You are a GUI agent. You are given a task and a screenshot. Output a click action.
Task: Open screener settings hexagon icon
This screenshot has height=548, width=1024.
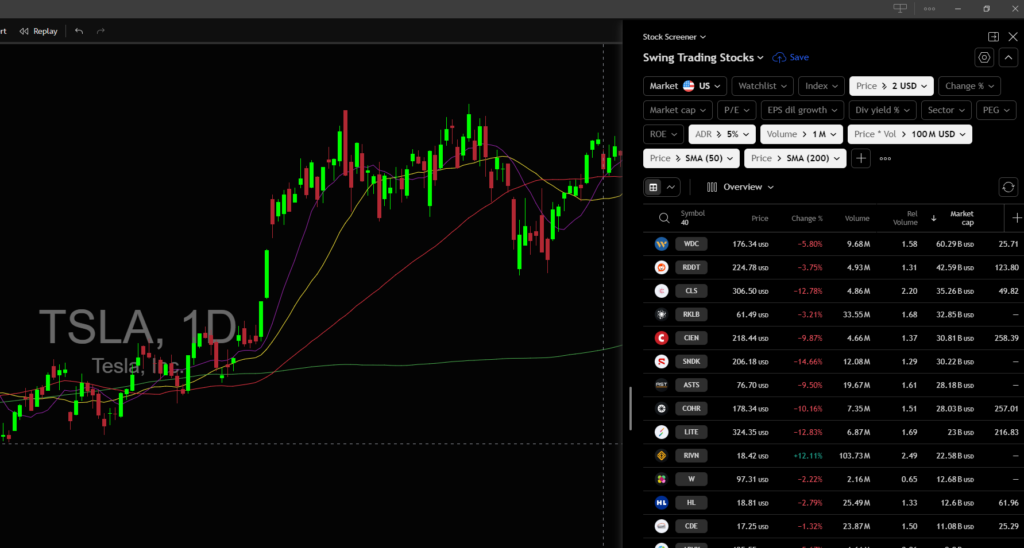tap(984, 57)
